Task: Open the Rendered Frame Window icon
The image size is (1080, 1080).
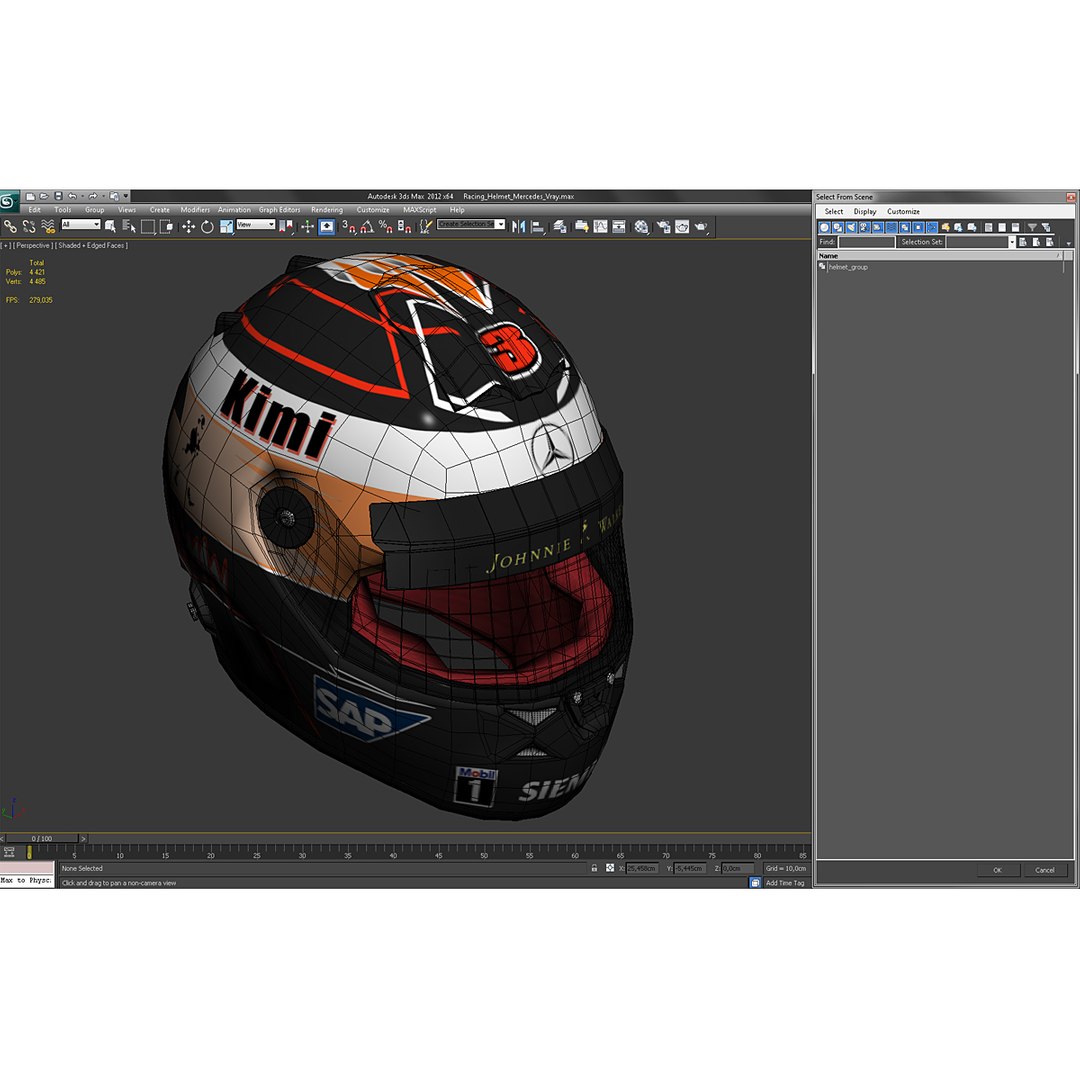Action: (682, 226)
